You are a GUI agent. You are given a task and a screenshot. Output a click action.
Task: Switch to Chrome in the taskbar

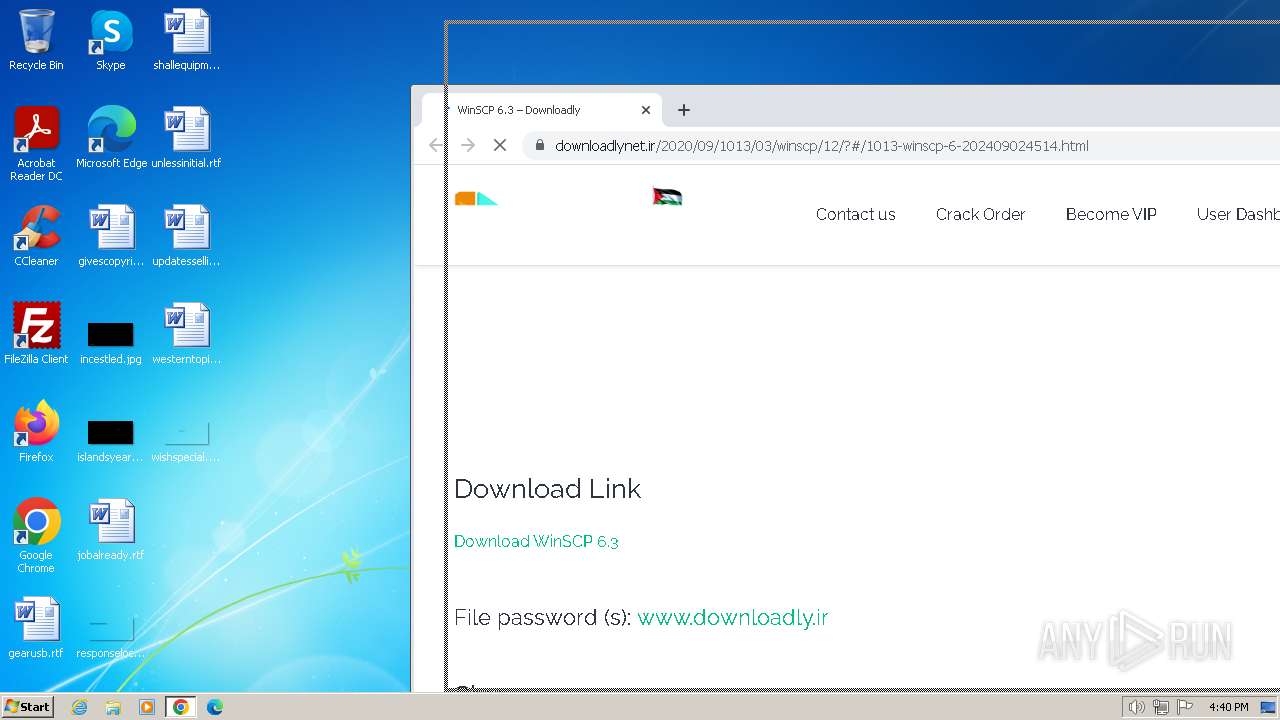pyautogui.click(x=181, y=707)
